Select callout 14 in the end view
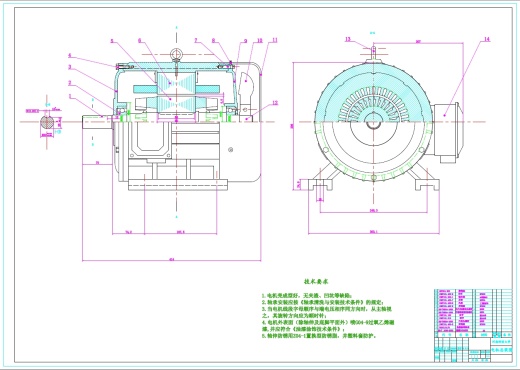 pos(487,39)
